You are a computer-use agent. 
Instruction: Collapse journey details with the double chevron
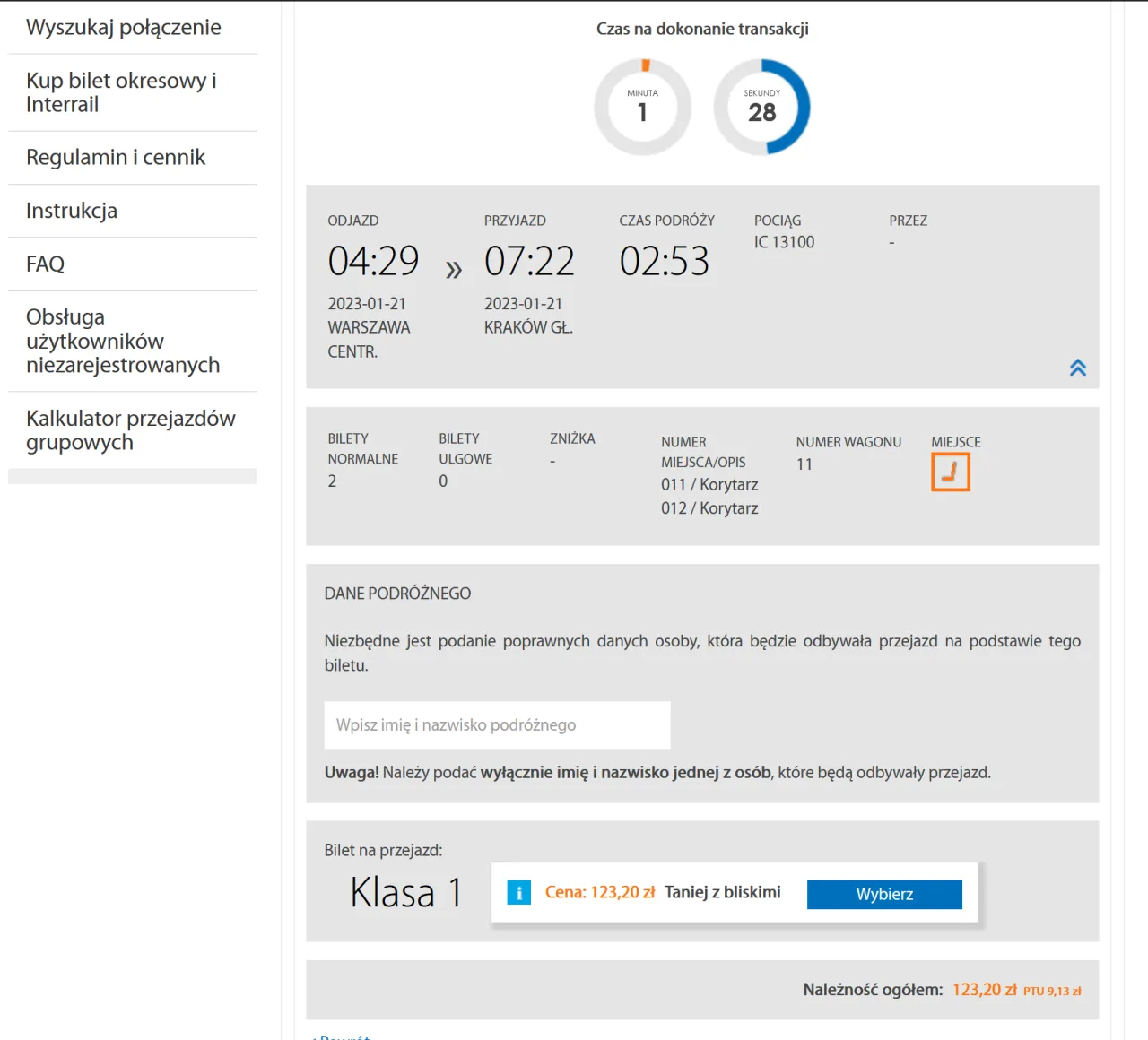pos(1077,368)
